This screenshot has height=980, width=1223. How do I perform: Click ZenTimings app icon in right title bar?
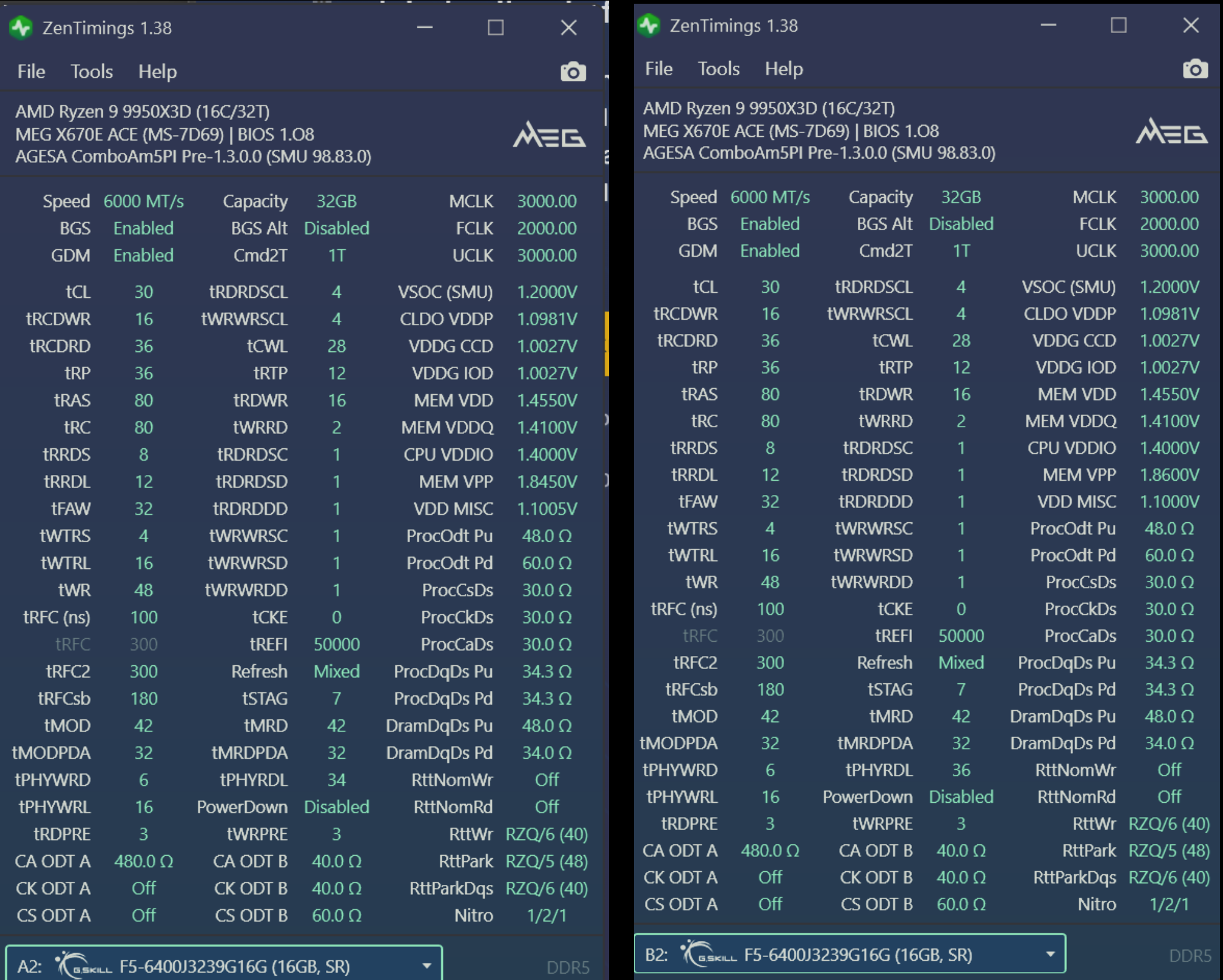pos(649,25)
